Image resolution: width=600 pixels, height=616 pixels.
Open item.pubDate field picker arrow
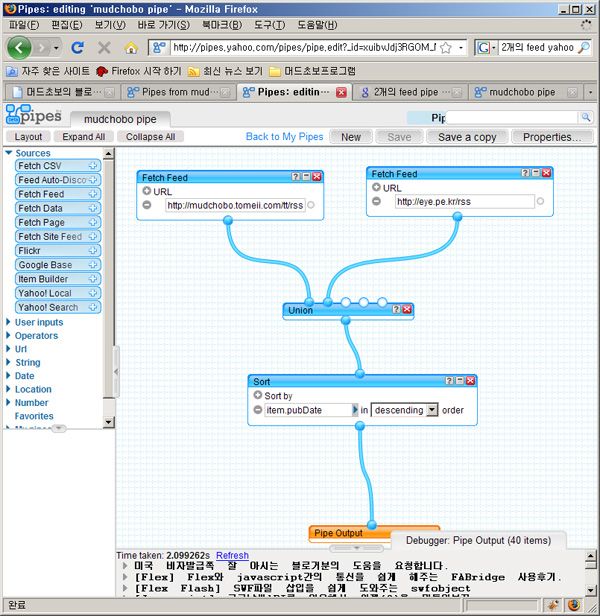tap(355, 410)
